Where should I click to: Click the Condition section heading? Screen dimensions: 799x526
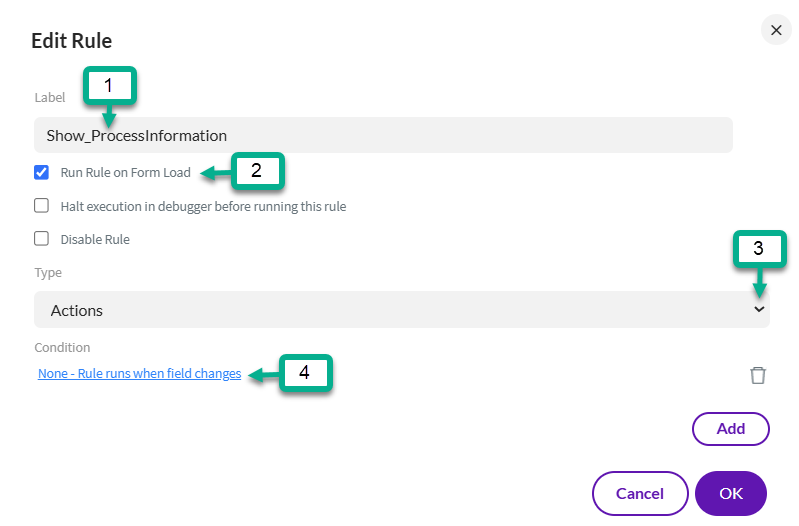click(62, 348)
